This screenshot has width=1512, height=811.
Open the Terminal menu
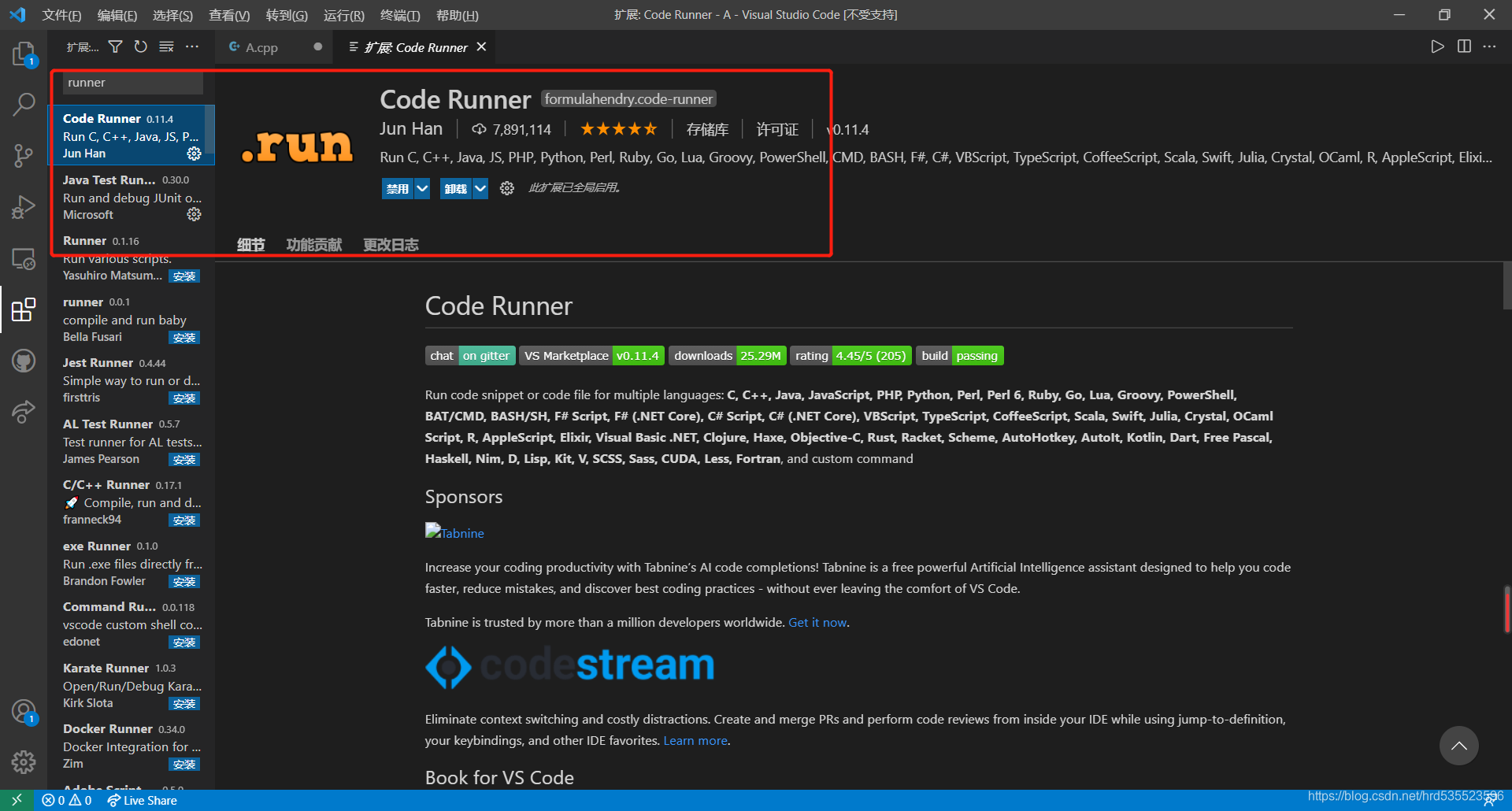coord(400,15)
